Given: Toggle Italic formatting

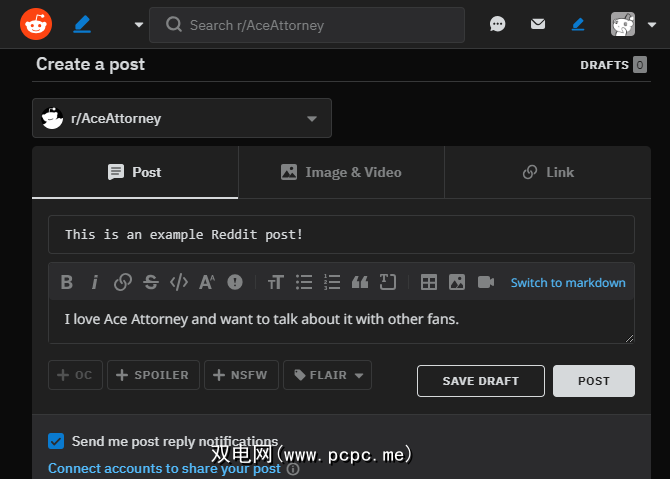Looking at the screenshot, I should (95, 282).
